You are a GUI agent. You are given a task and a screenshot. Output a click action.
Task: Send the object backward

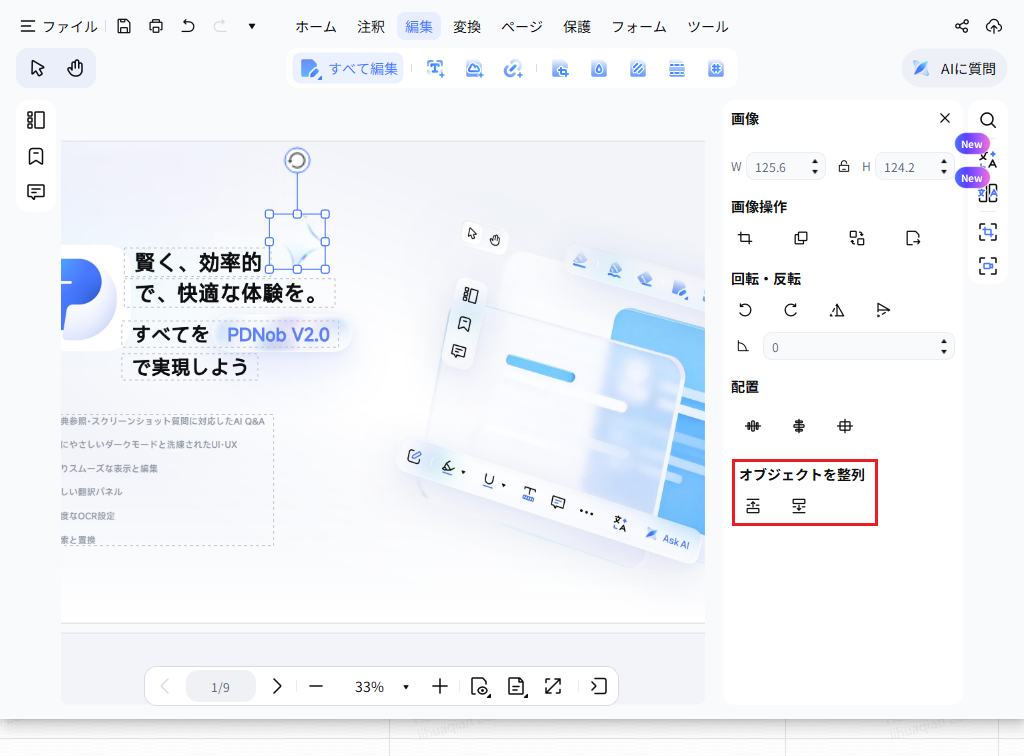[x=799, y=506]
